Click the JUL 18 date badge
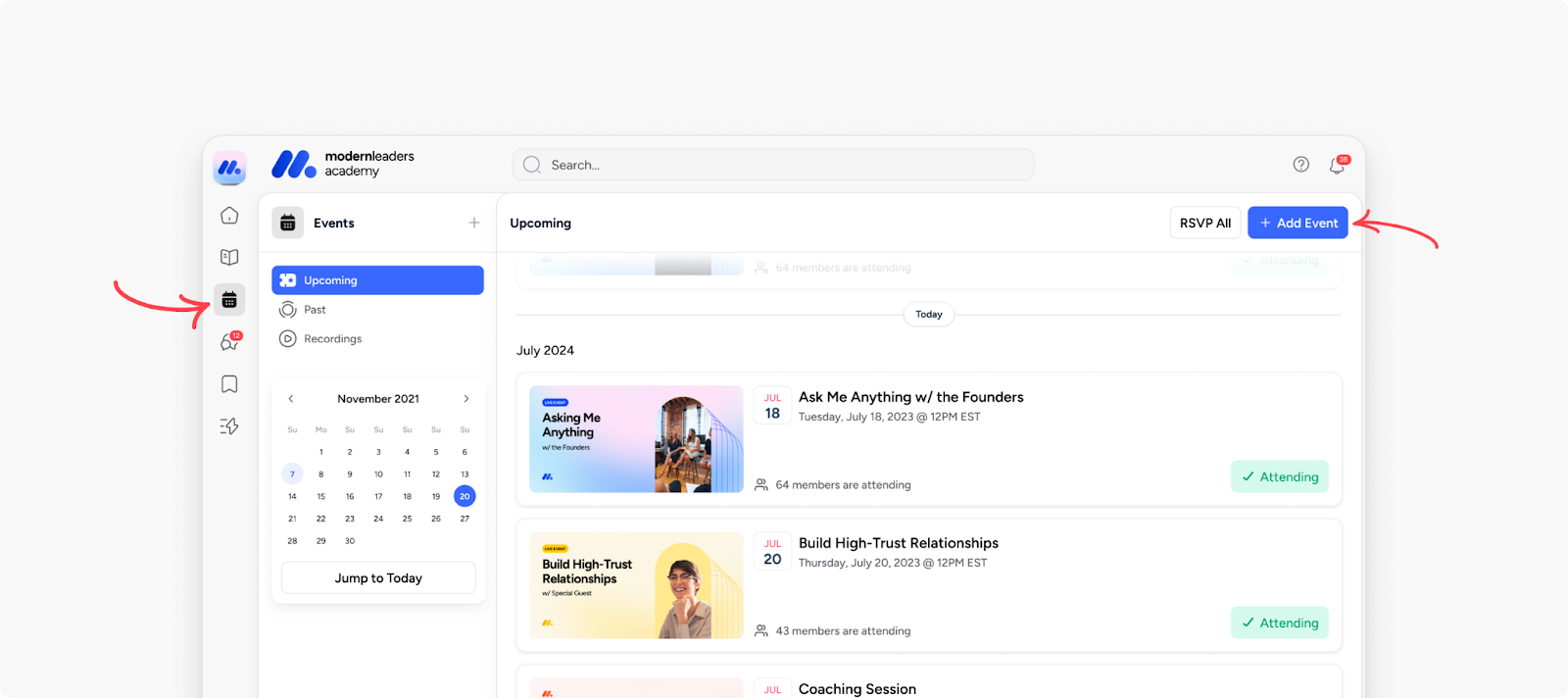The image size is (1568, 698). coord(772,407)
